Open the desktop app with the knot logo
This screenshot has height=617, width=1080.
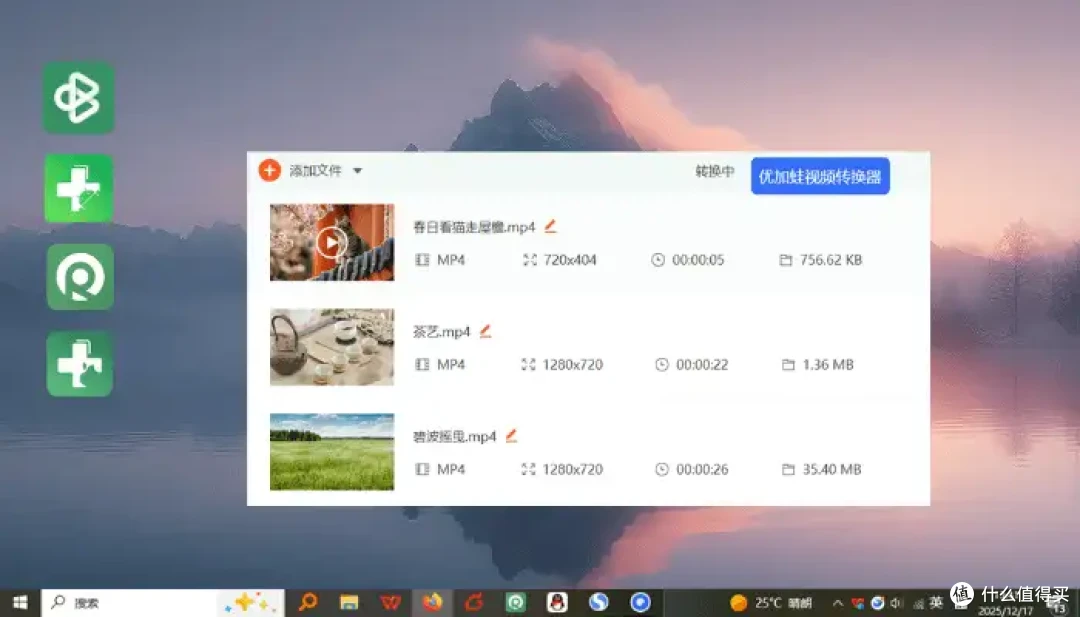pos(79,97)
